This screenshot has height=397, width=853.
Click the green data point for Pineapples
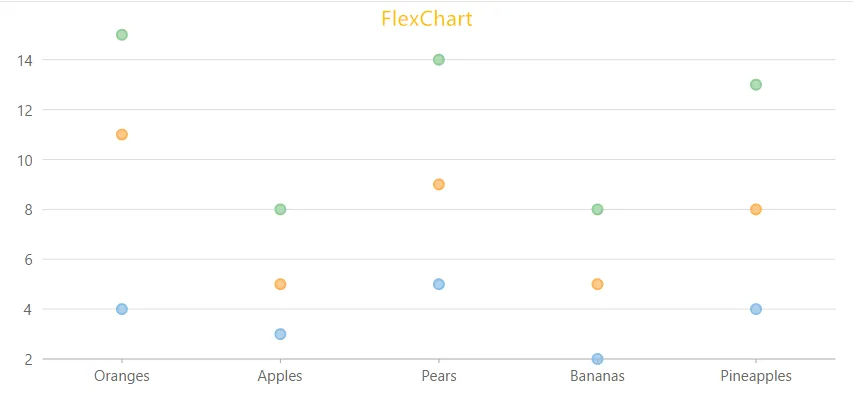[756, 85]
